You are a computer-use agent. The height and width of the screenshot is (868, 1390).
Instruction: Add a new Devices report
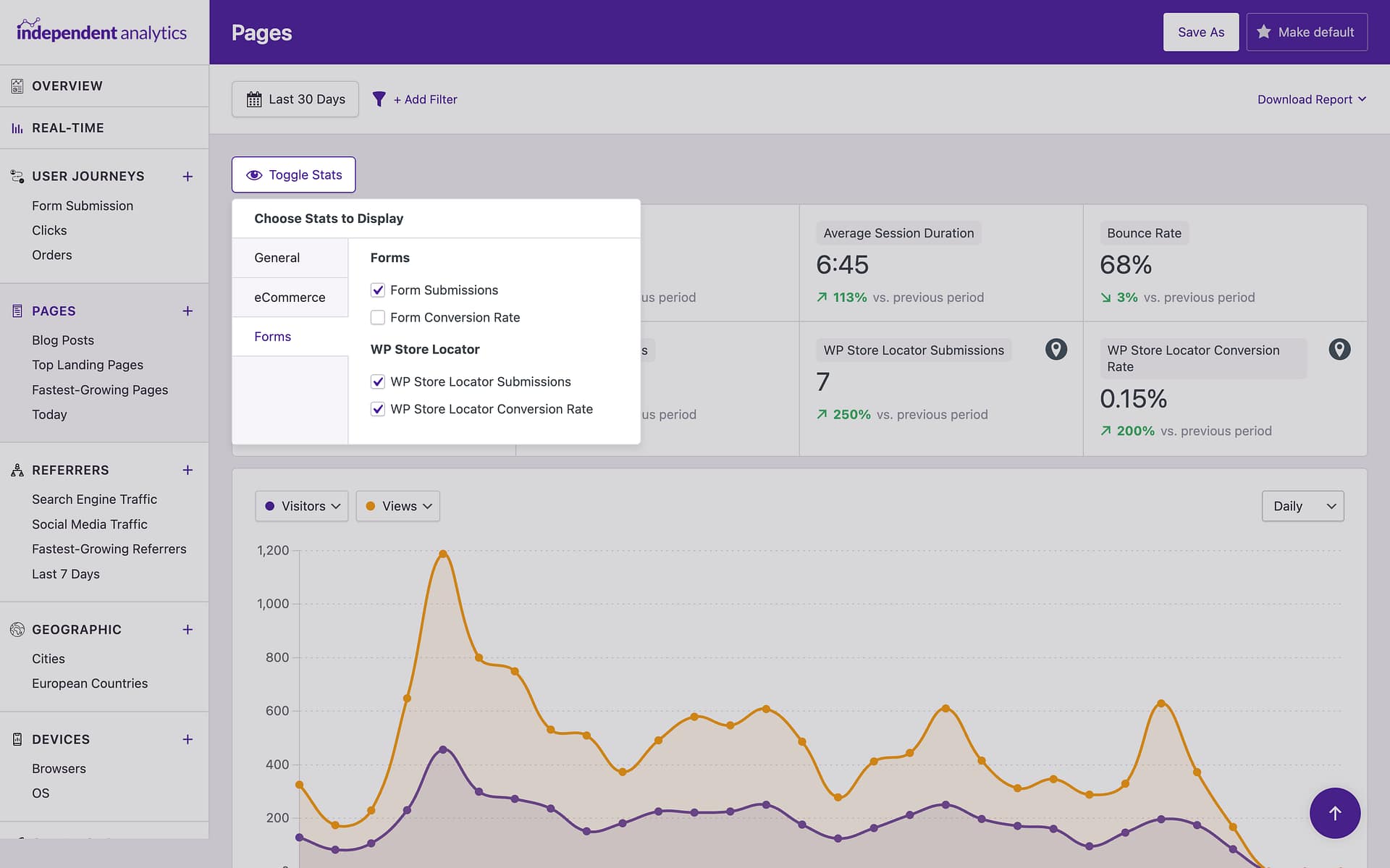(188, 740)
